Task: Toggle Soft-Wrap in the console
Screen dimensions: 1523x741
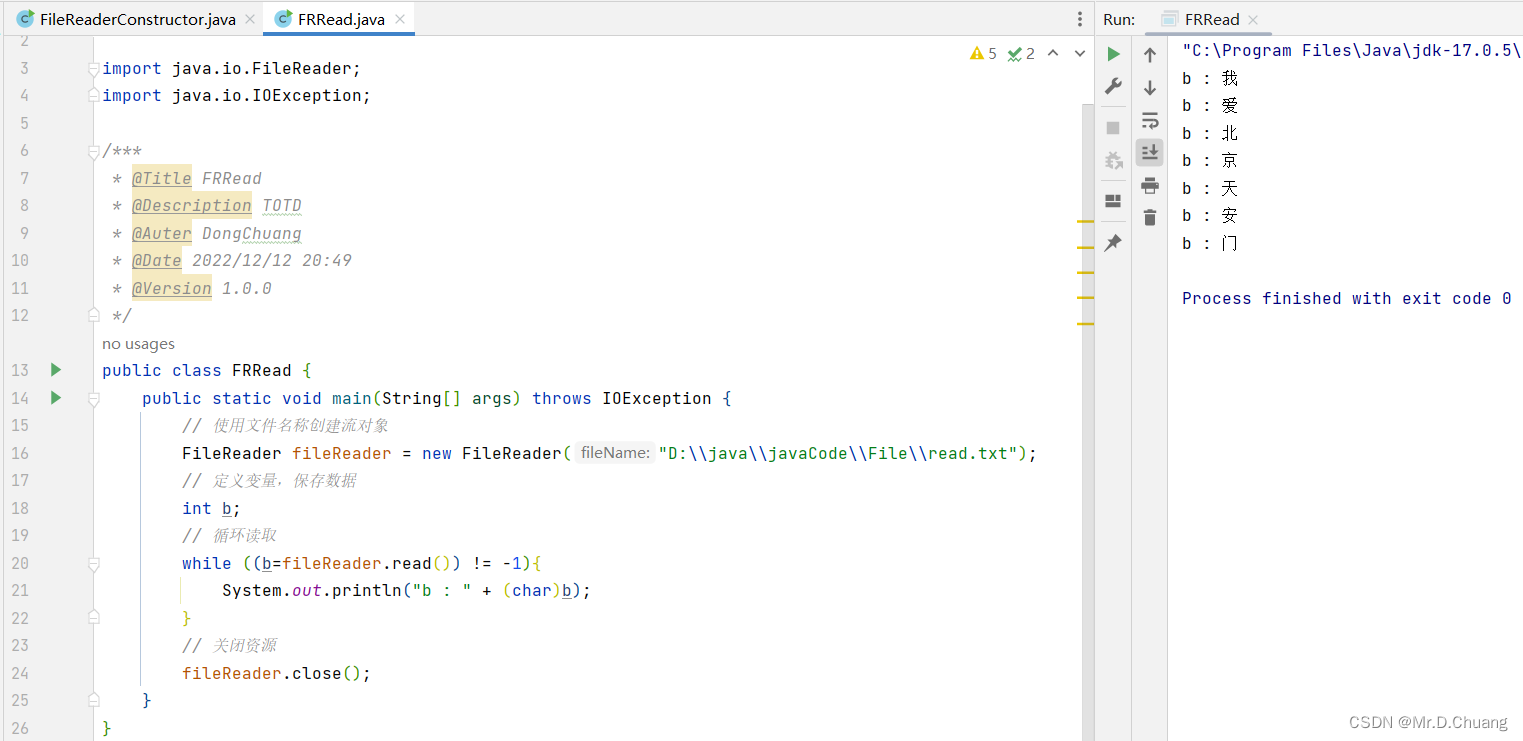Action: (1150, 120)
